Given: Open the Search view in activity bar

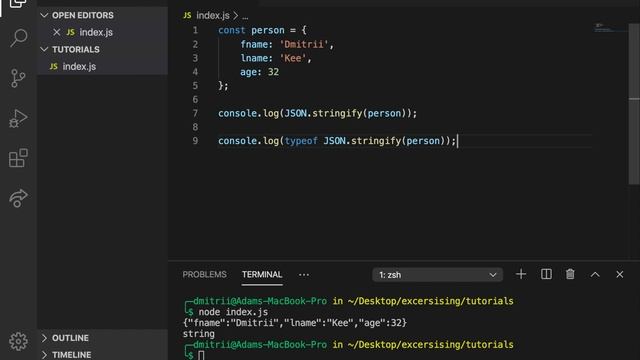Looking at the screenshot, I should [x=18, y=38].
